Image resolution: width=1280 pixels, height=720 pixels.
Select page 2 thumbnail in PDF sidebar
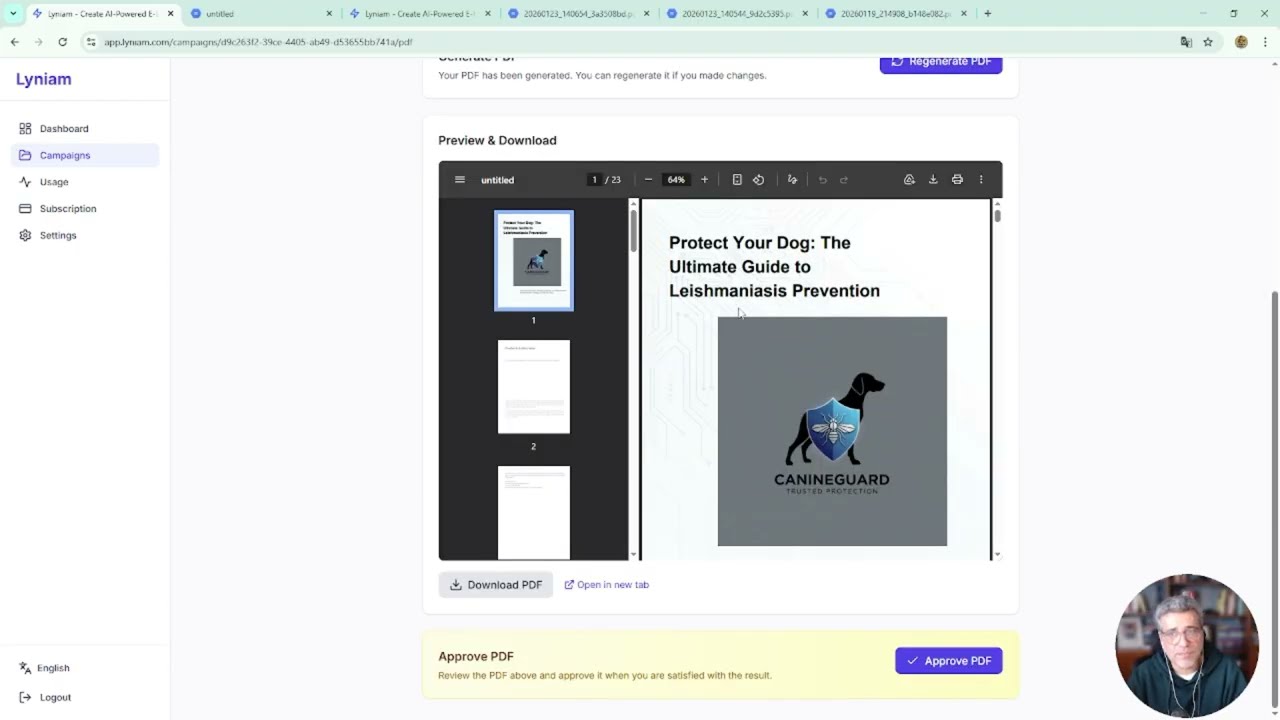[x=534, y=387]
